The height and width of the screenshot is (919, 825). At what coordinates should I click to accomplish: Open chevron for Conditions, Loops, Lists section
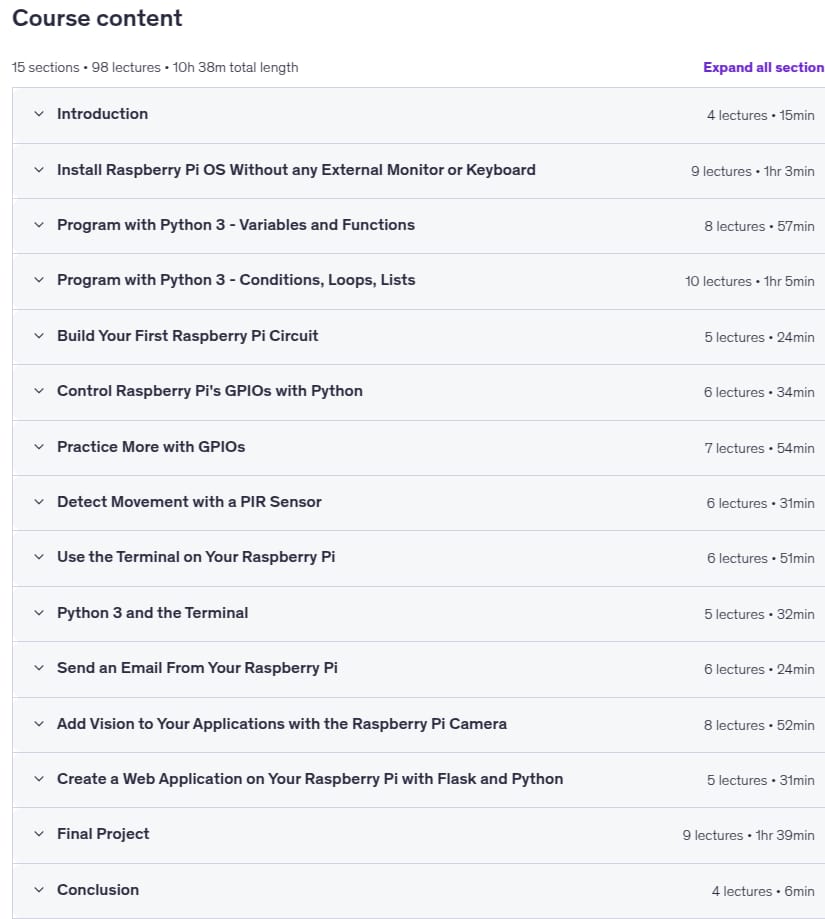click(x=39, y=280)
